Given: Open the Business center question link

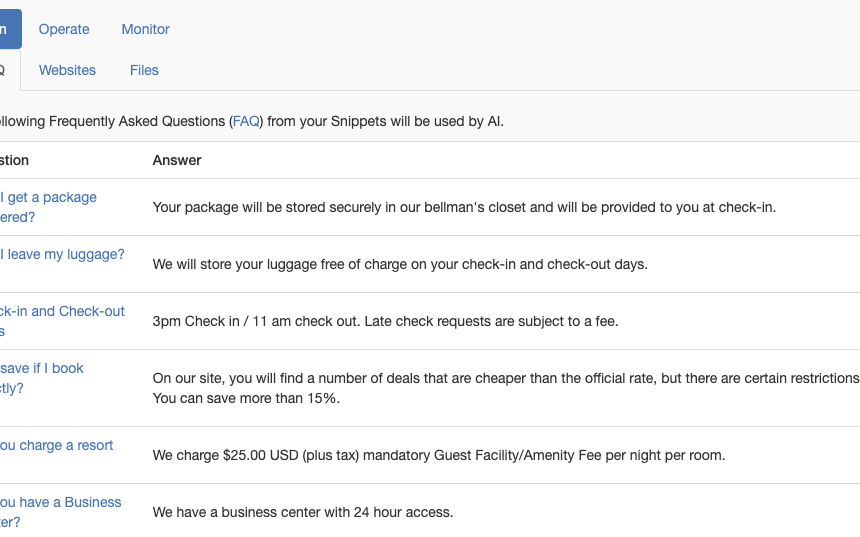Looking at the screenshot, I should click(x=60, y=512).
